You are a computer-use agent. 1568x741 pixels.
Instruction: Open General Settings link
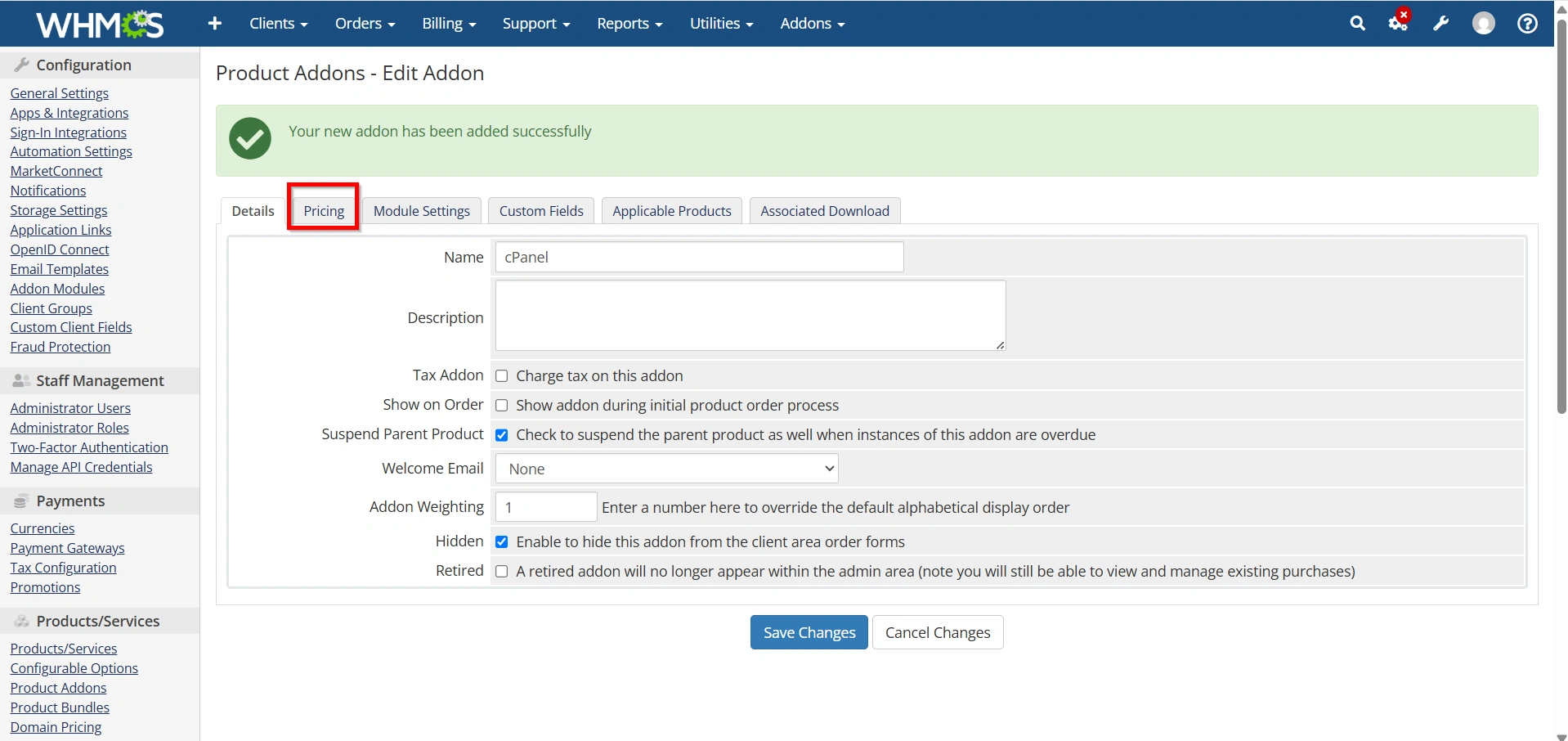60,93
